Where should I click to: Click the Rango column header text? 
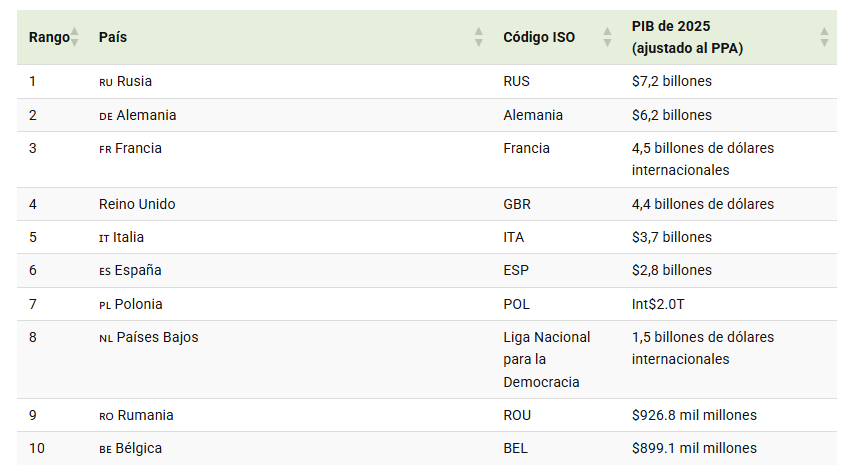(x=48, y=37)
